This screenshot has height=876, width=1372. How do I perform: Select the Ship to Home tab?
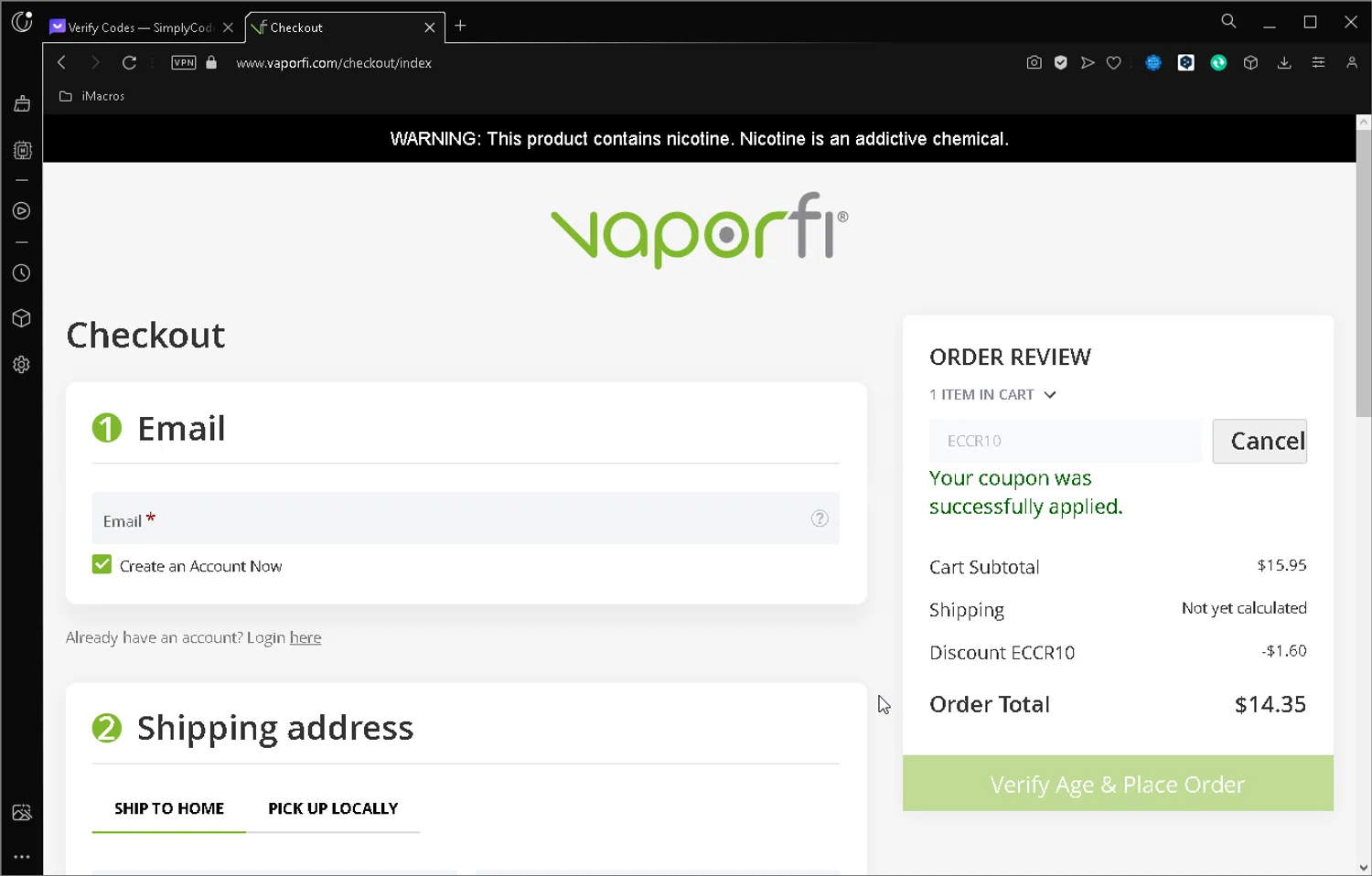pos(169,808)
